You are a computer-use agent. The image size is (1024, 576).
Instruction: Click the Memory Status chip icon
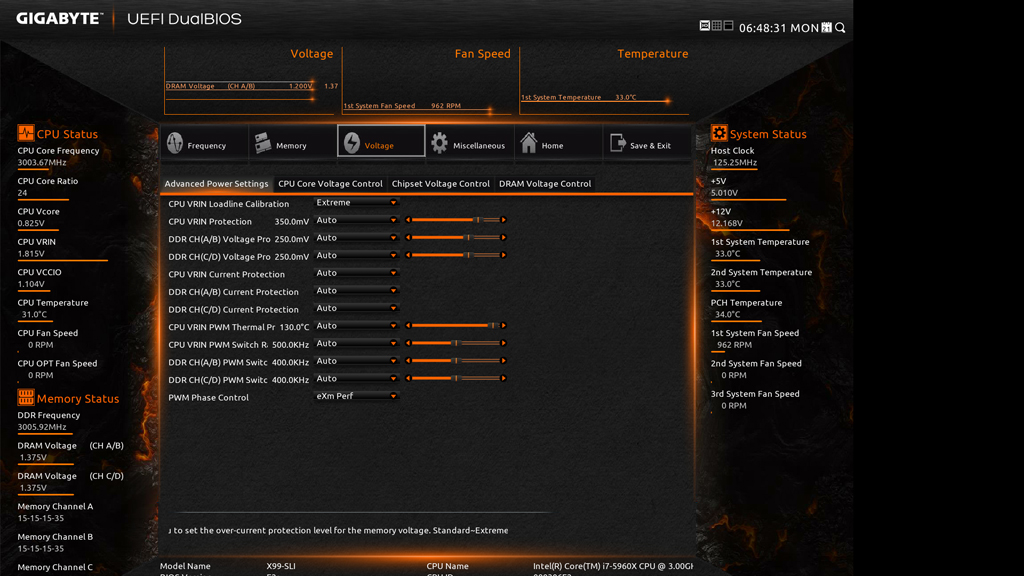click(x=26, y=398)
